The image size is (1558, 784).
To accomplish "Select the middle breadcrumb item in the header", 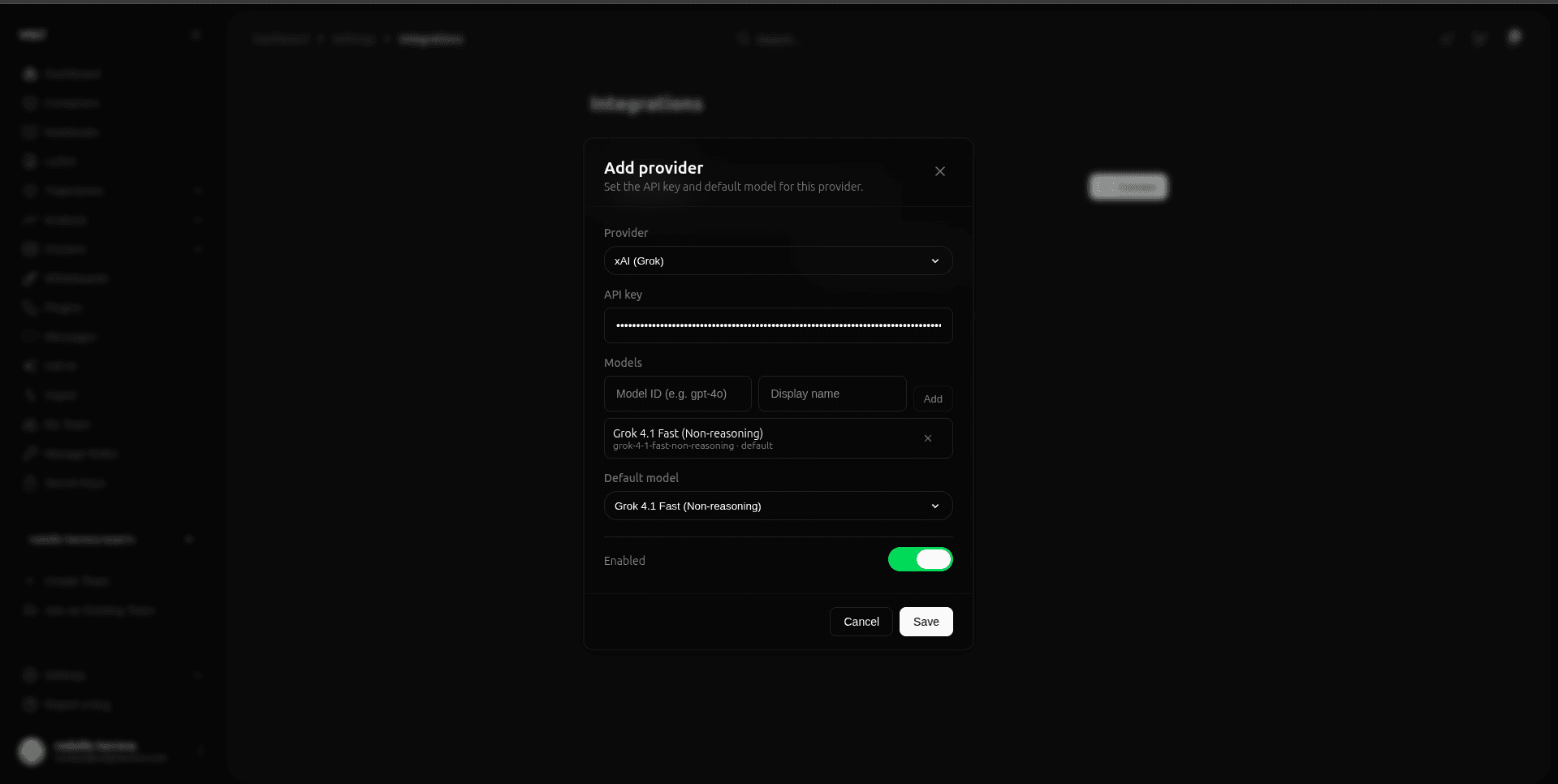I will coord(353,38).
